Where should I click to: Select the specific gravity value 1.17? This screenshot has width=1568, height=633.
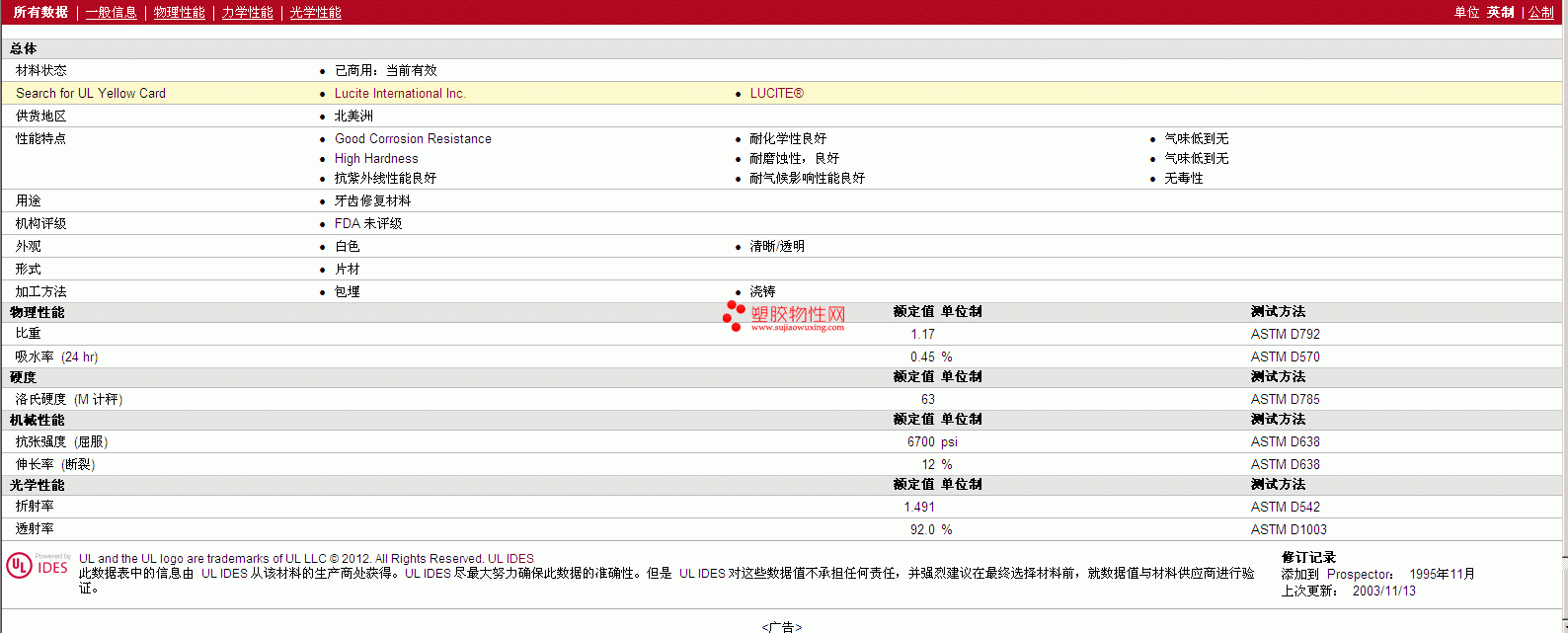(922, 334)
